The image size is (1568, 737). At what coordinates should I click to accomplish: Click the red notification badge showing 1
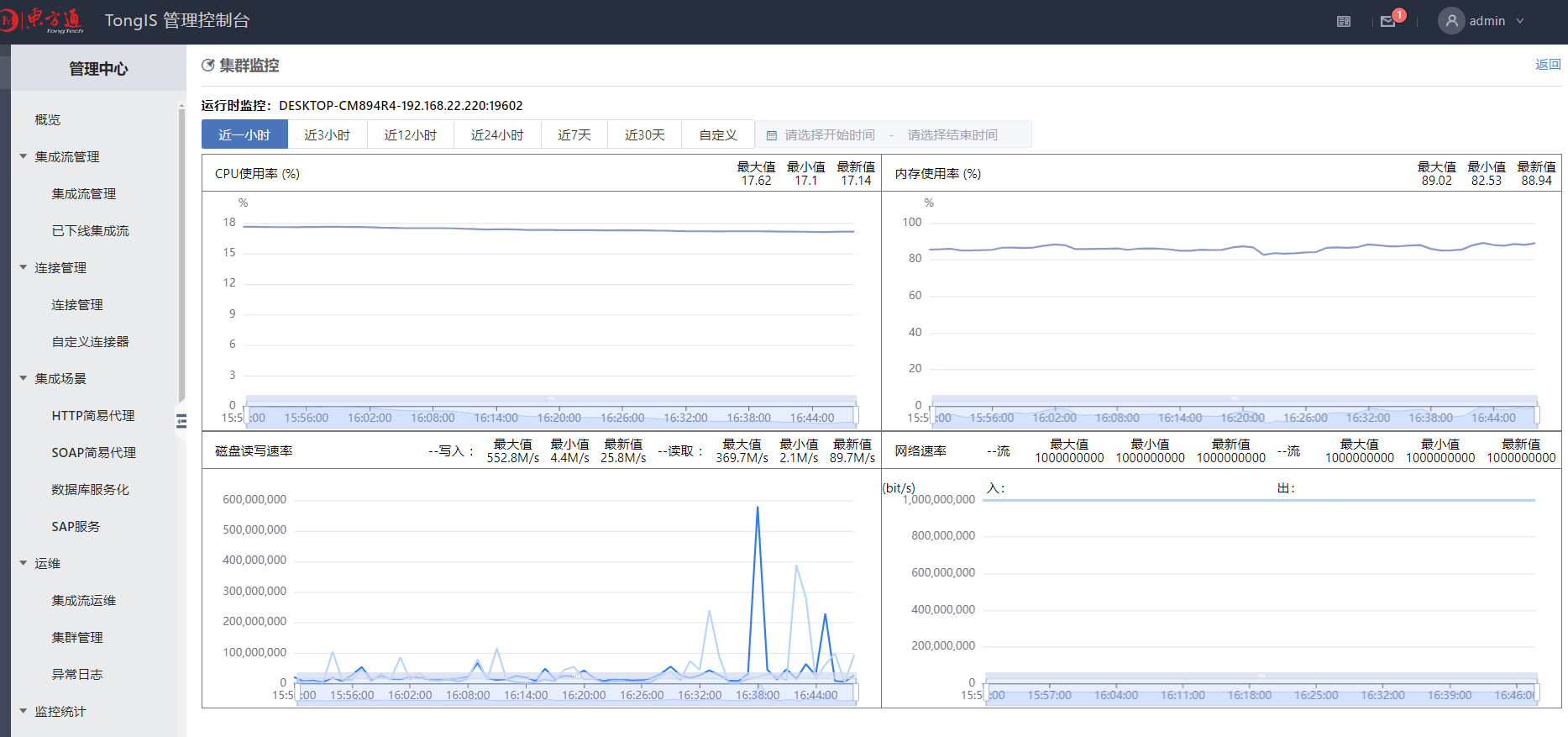(x=1399, y=14)
